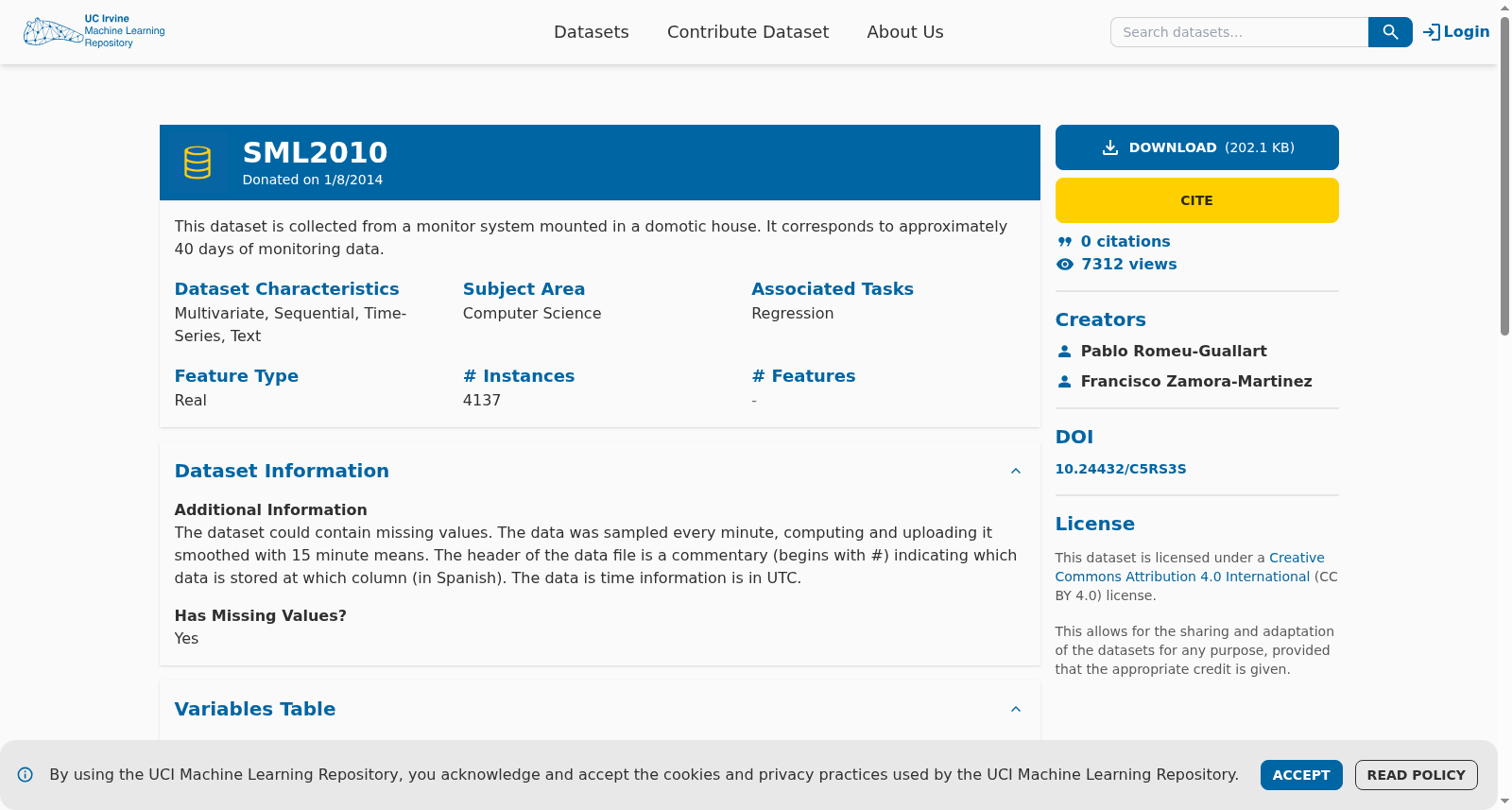
Task: Click the Additional Information label
Action: click(271, 510)
